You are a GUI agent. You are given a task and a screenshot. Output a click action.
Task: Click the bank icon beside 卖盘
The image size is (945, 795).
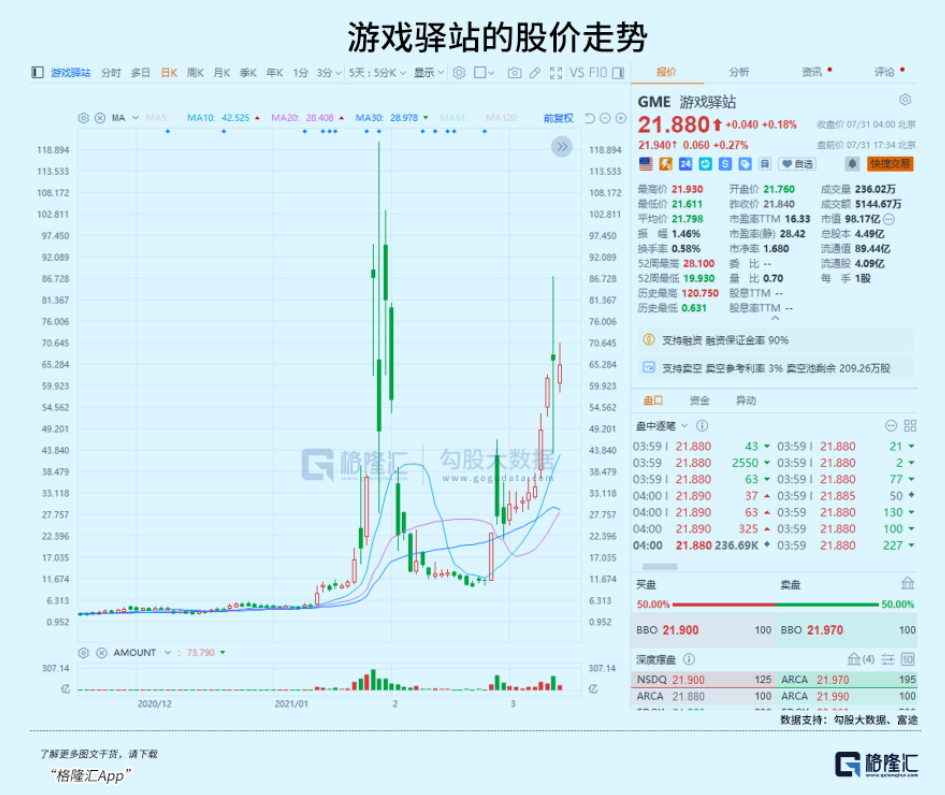908,583
